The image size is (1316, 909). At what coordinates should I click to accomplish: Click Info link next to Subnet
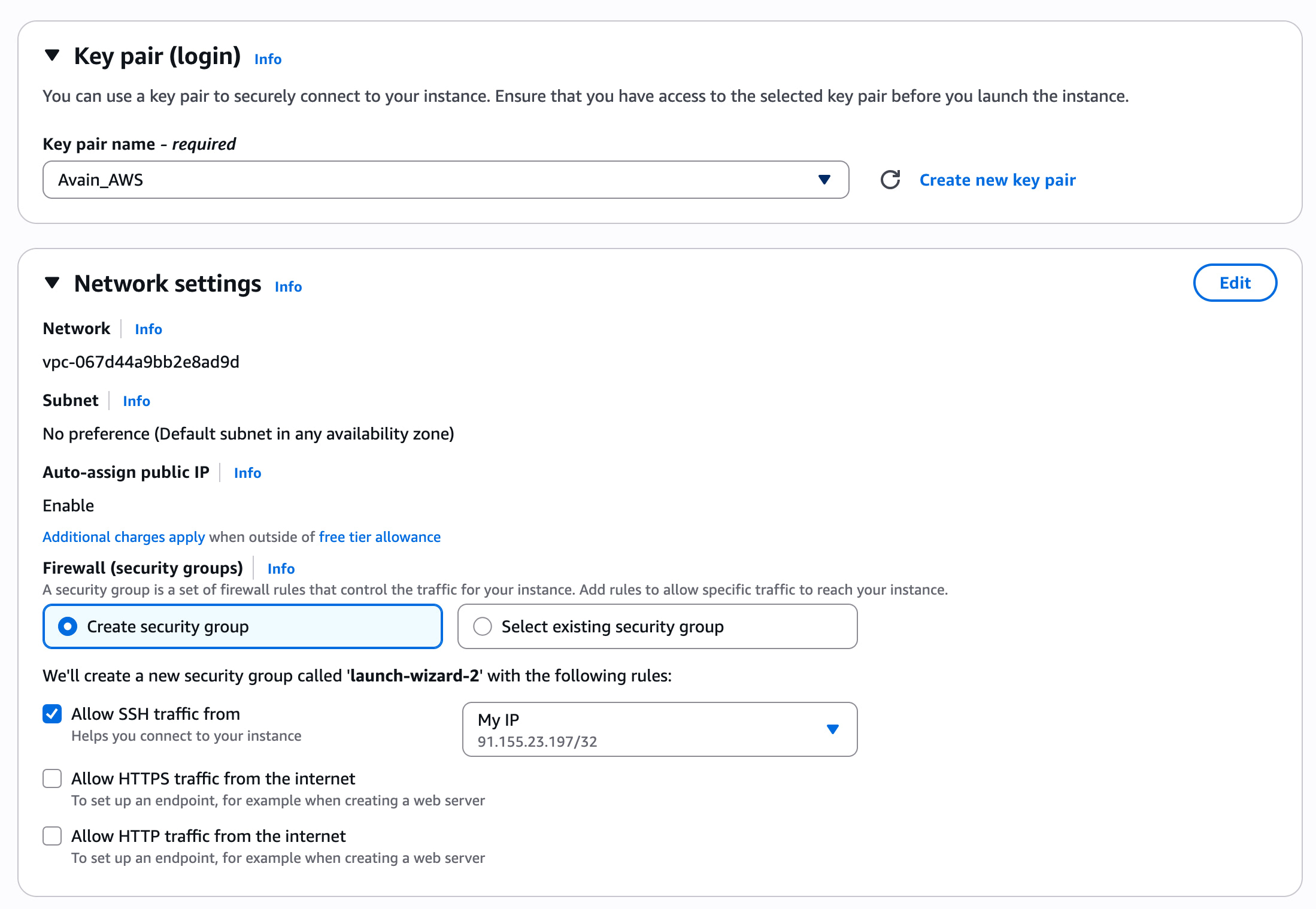pos(137,401)
